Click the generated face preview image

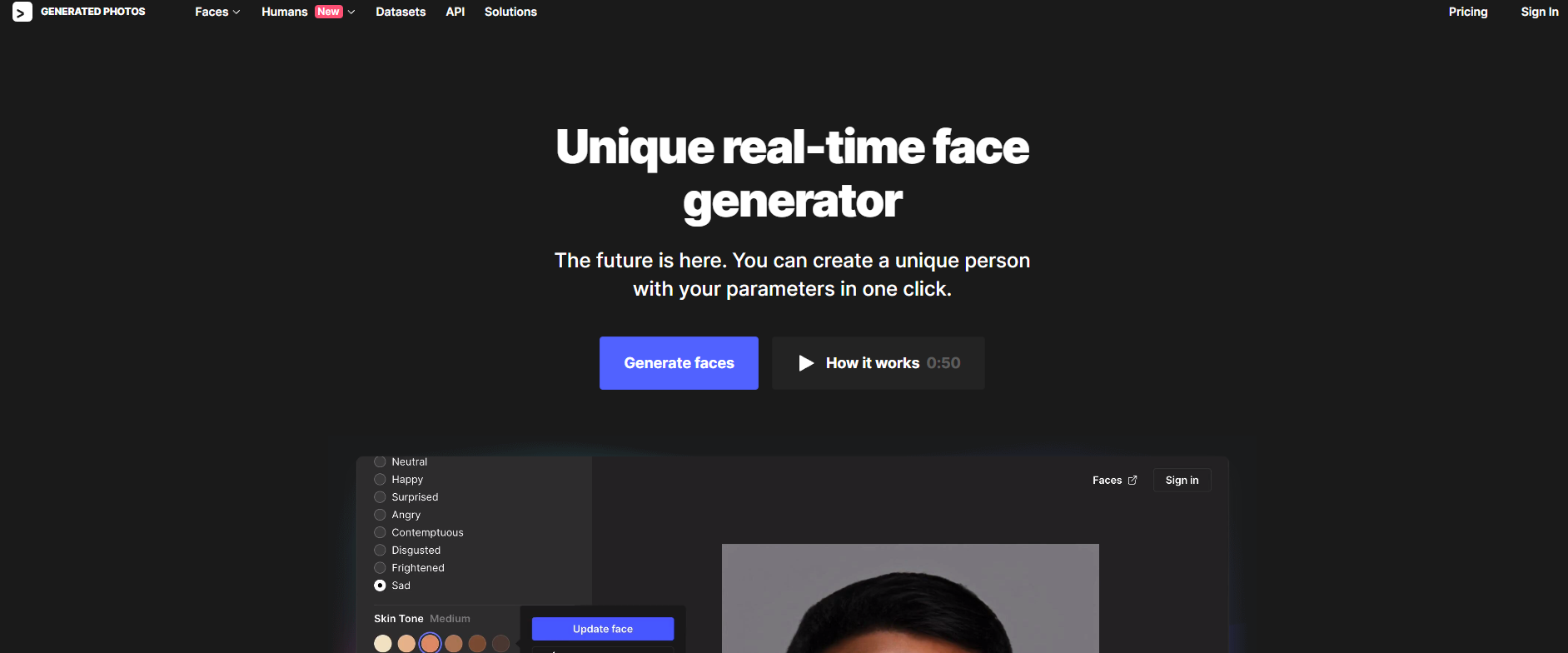(910, 598)
